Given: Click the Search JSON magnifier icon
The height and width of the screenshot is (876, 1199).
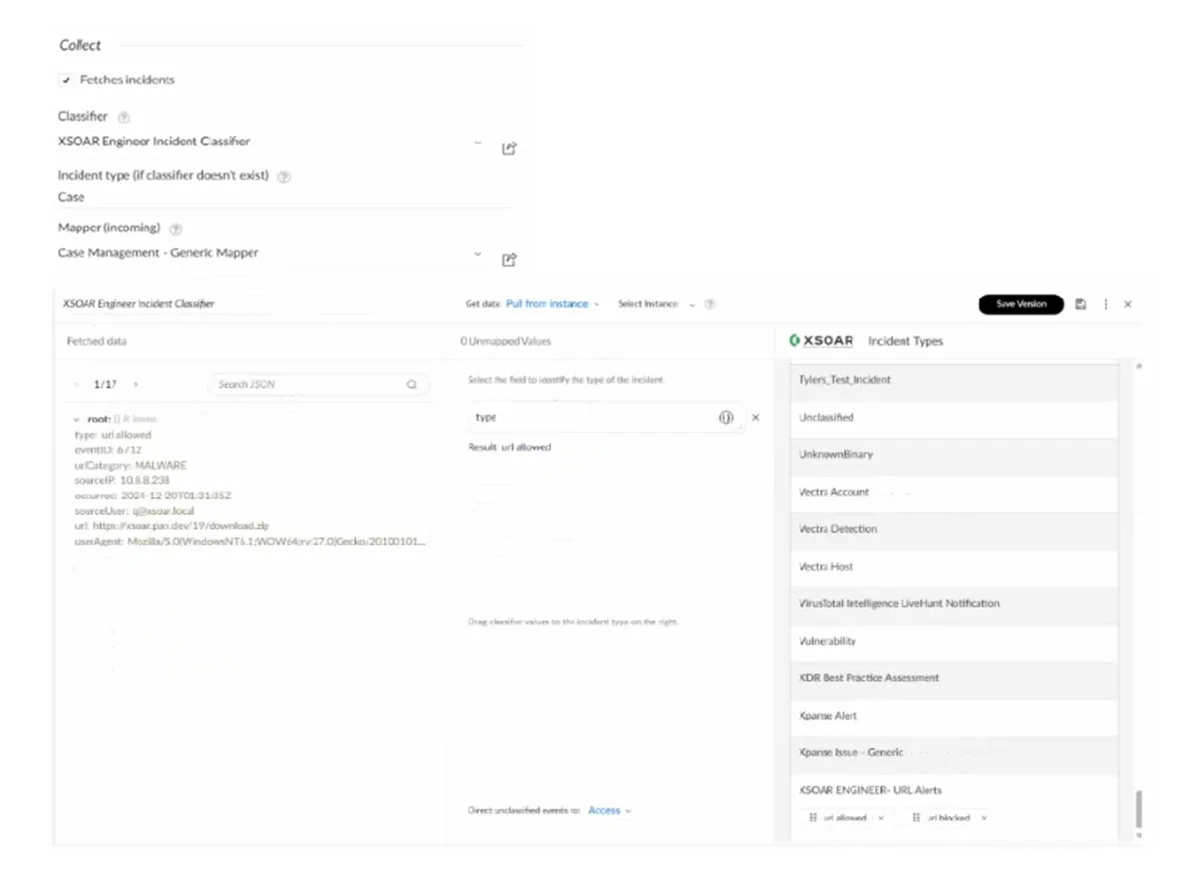Looking at the screenshot, I should coord(411,384).
